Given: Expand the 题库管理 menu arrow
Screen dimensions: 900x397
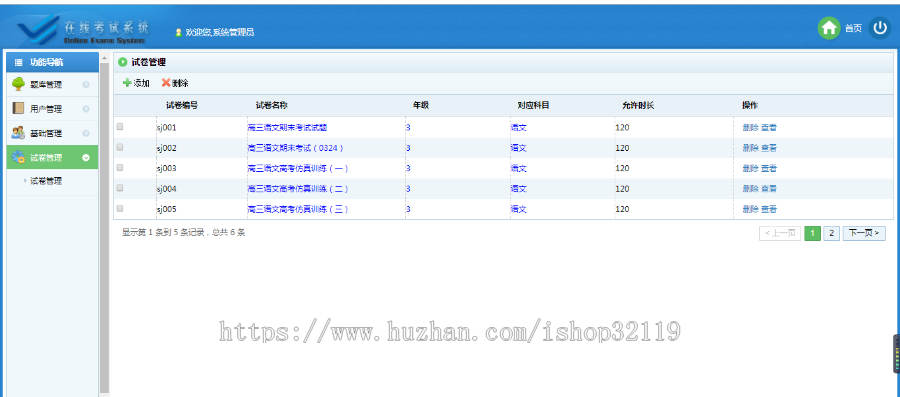Looking at the screenshot, I should click(x=86, y=85).
